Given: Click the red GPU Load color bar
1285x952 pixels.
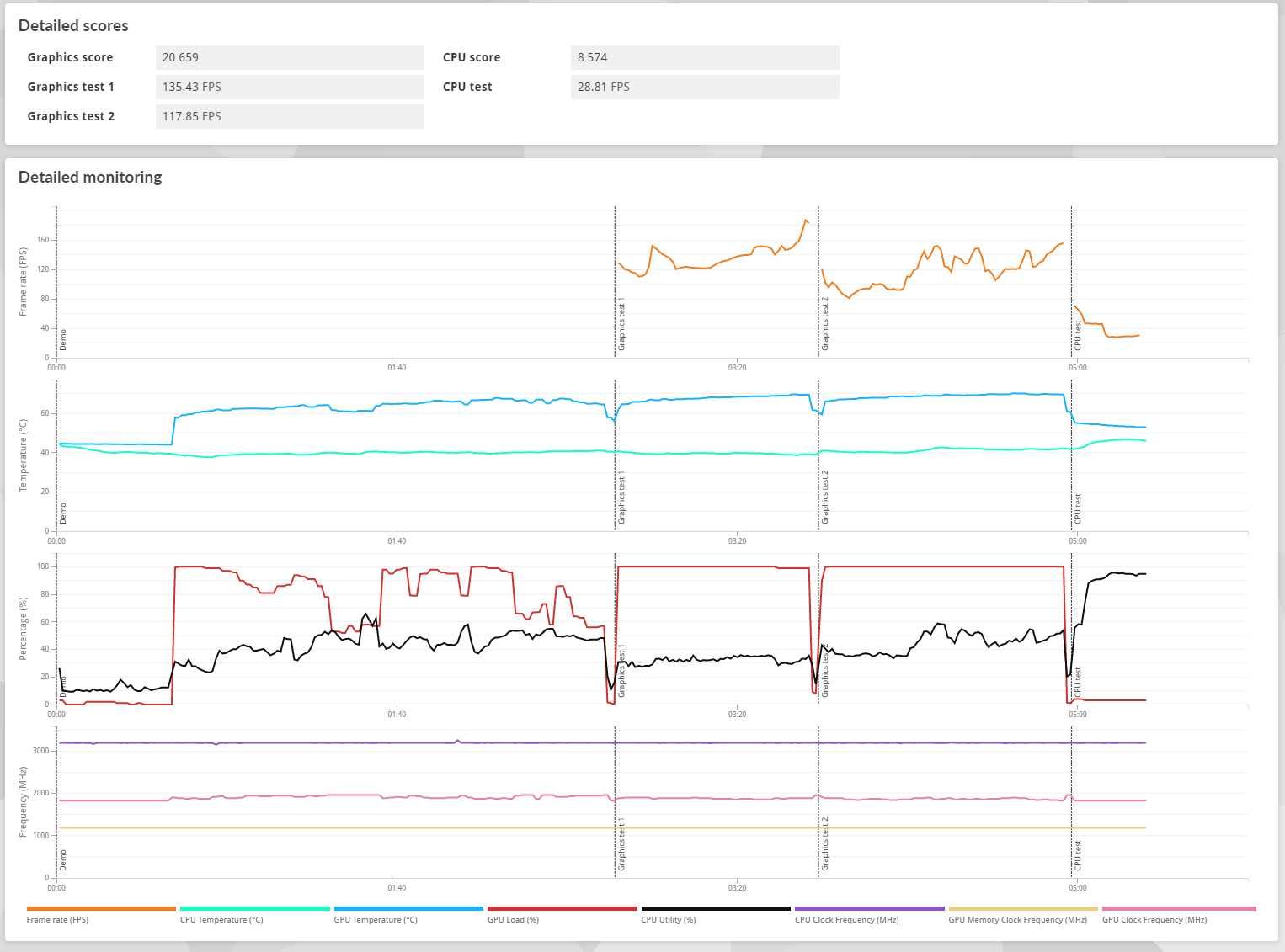Looking at the screenshot, I should [x=563, y=909].
